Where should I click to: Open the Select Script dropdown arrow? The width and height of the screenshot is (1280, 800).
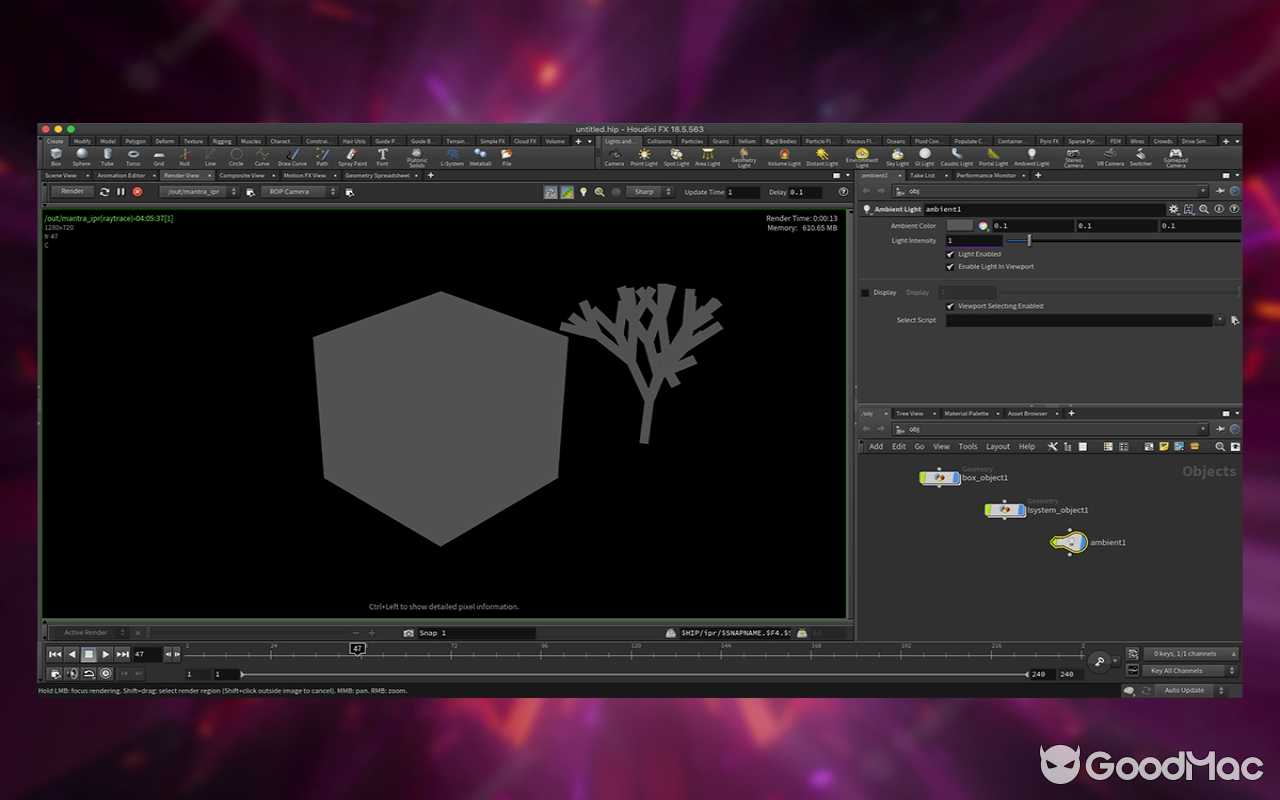pyautogui.click(x=1222, y=320)
